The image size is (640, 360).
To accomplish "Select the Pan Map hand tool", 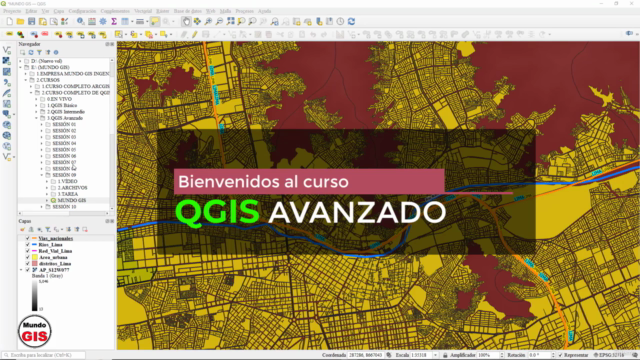I will coord(186,22).
